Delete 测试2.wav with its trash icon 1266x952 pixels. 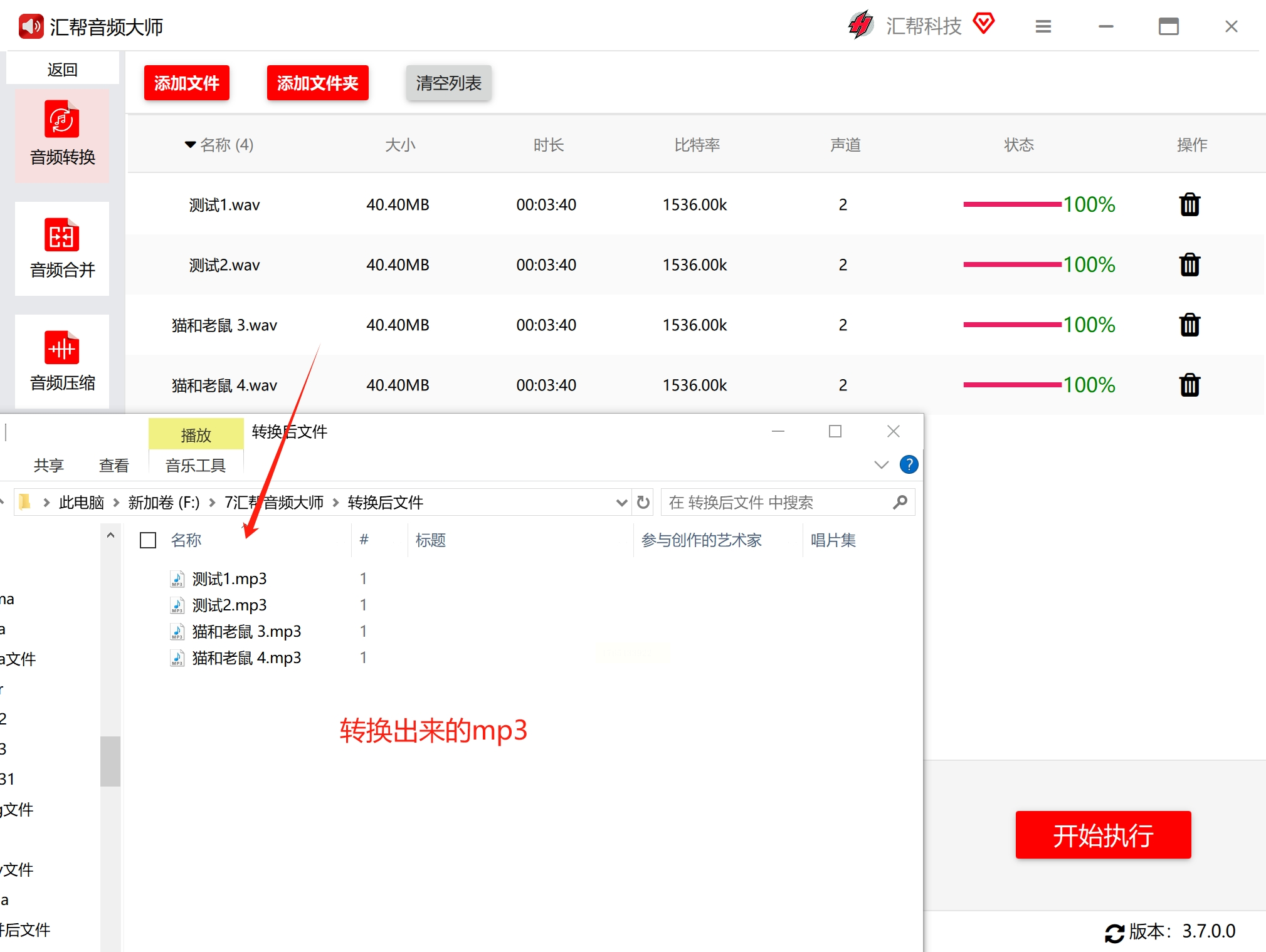pos(1189,265)
